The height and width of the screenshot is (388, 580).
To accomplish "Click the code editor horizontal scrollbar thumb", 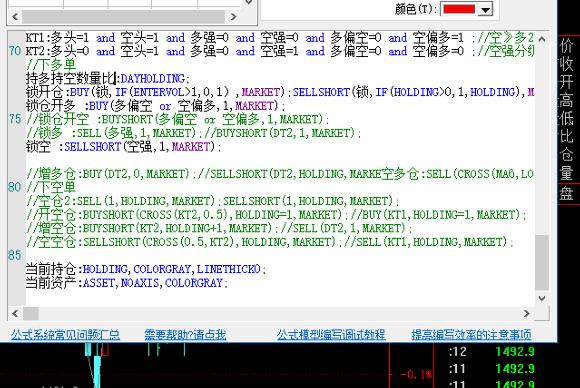I will [x=31, y=314].
